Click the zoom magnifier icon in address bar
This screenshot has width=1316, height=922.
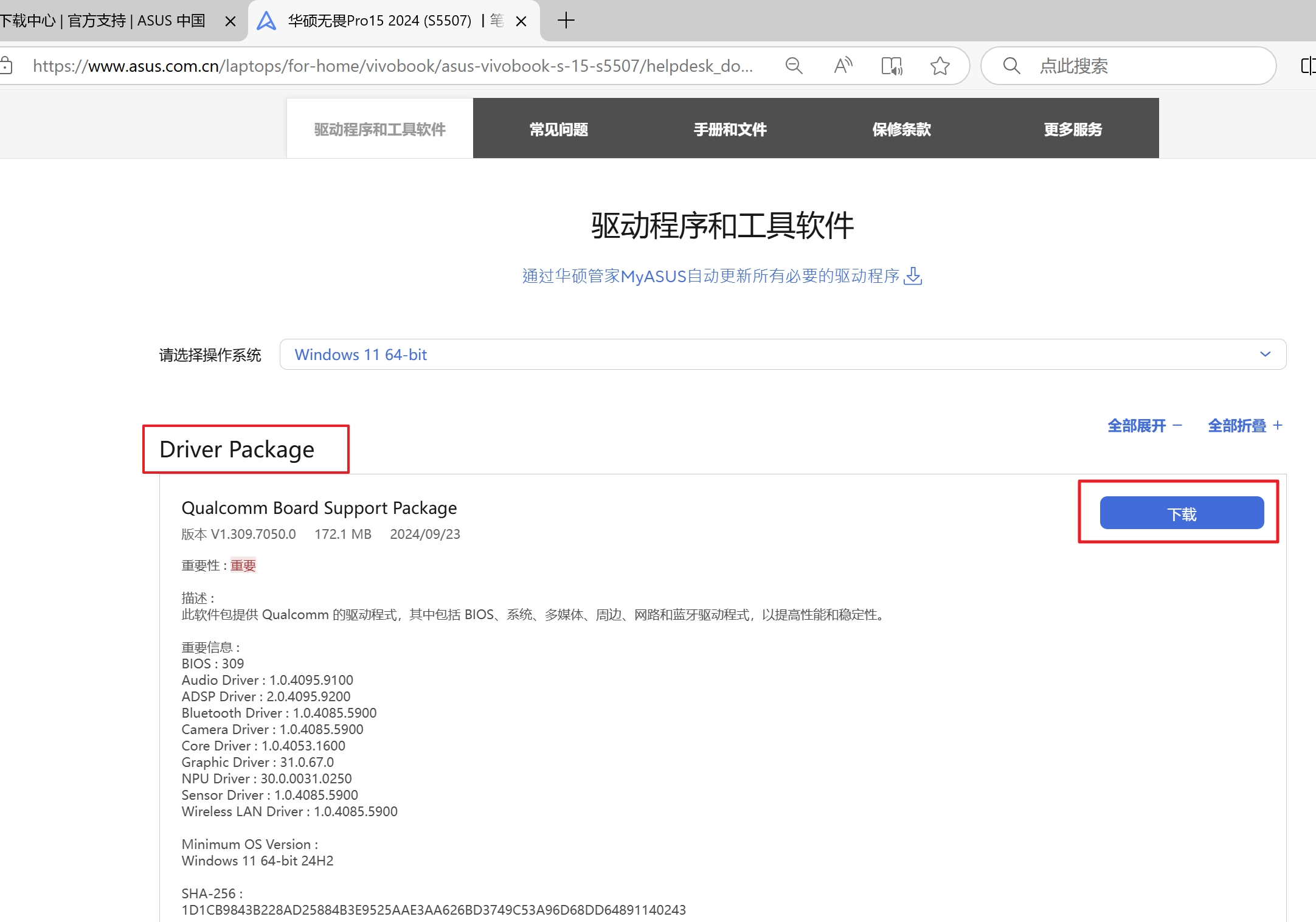coord(794,66)
